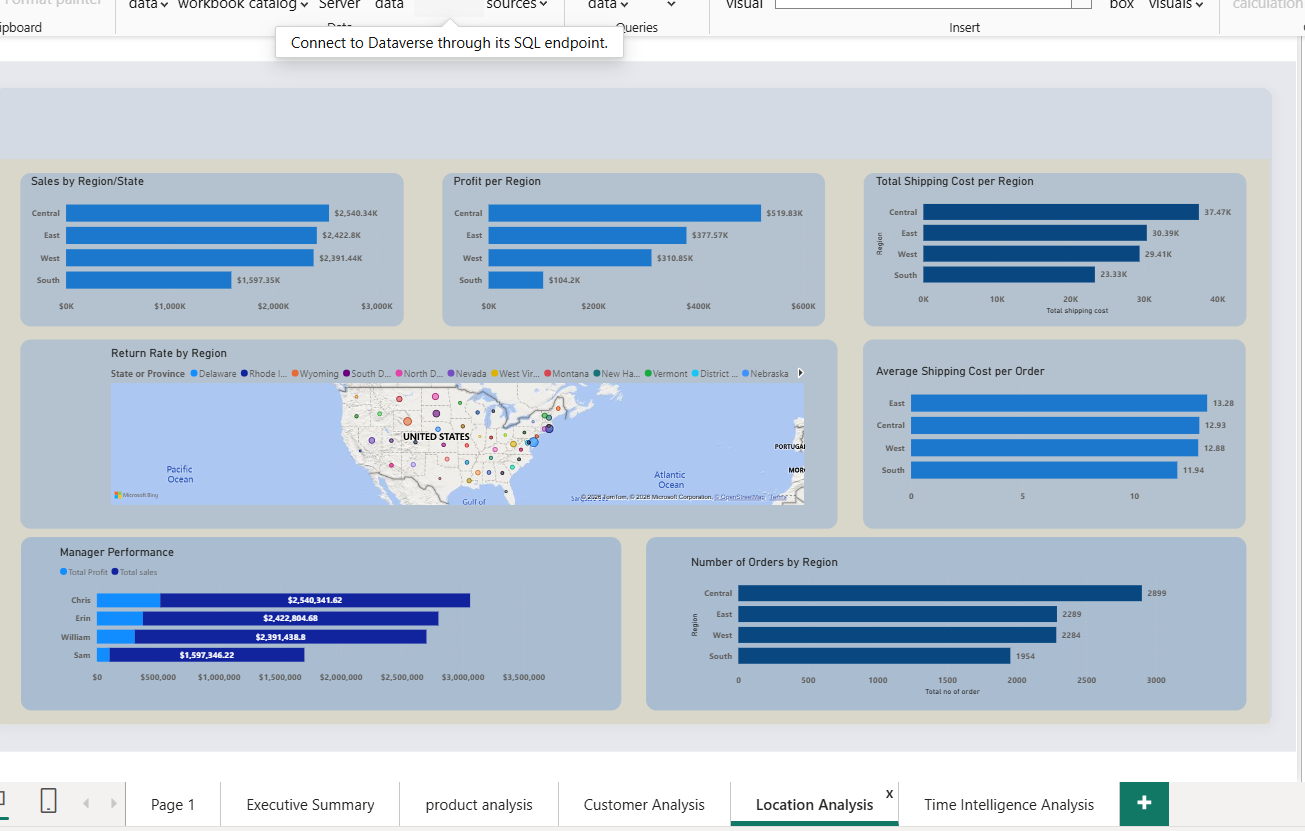Click 'Sales by Region/State' chart title

pos(87,181)
